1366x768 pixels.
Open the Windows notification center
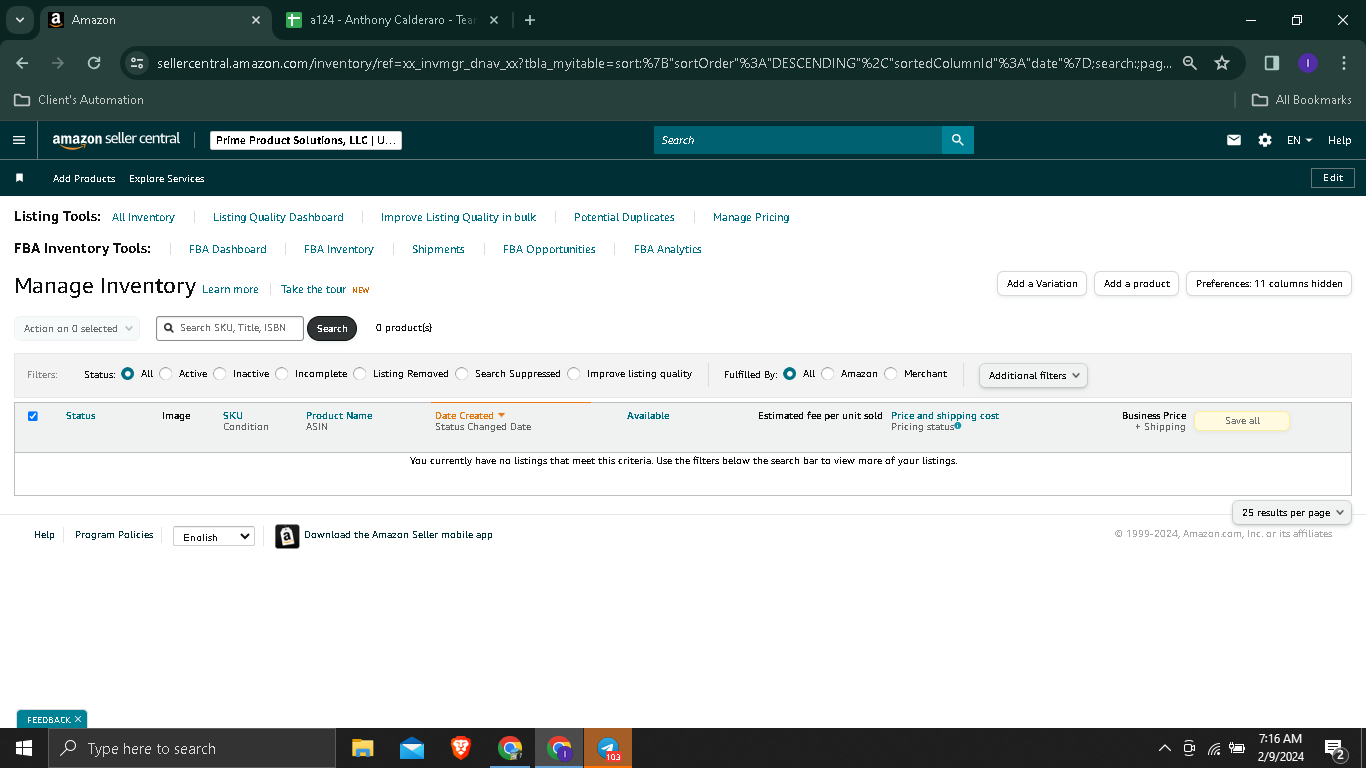pos(1334,748)
